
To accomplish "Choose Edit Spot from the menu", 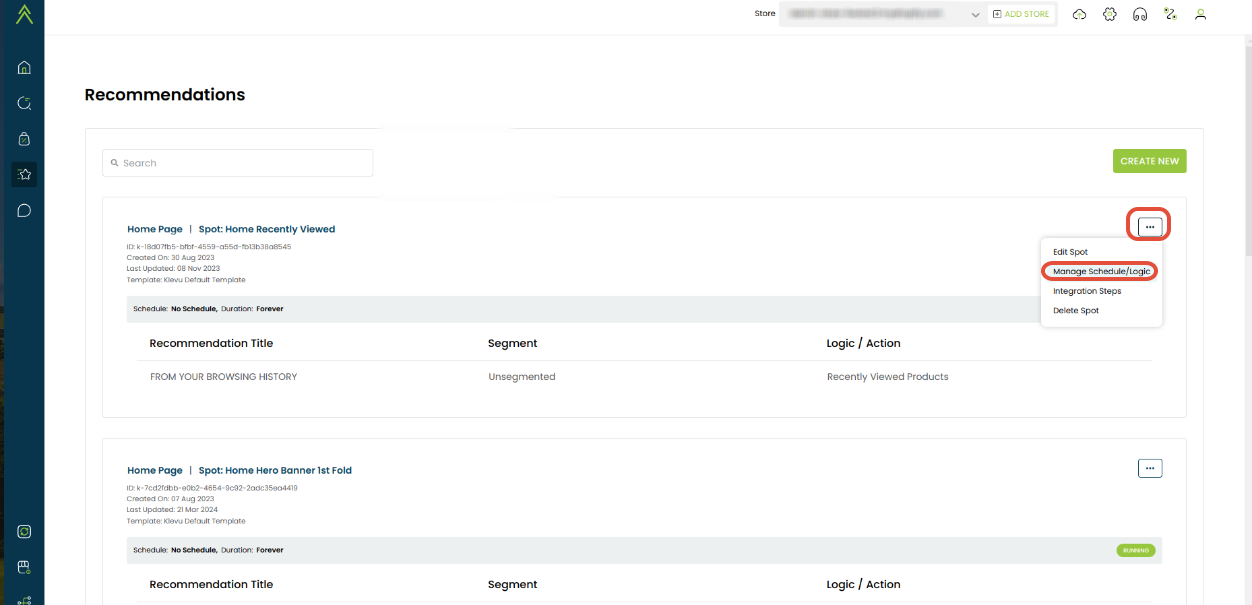I will pos(1070,252).
